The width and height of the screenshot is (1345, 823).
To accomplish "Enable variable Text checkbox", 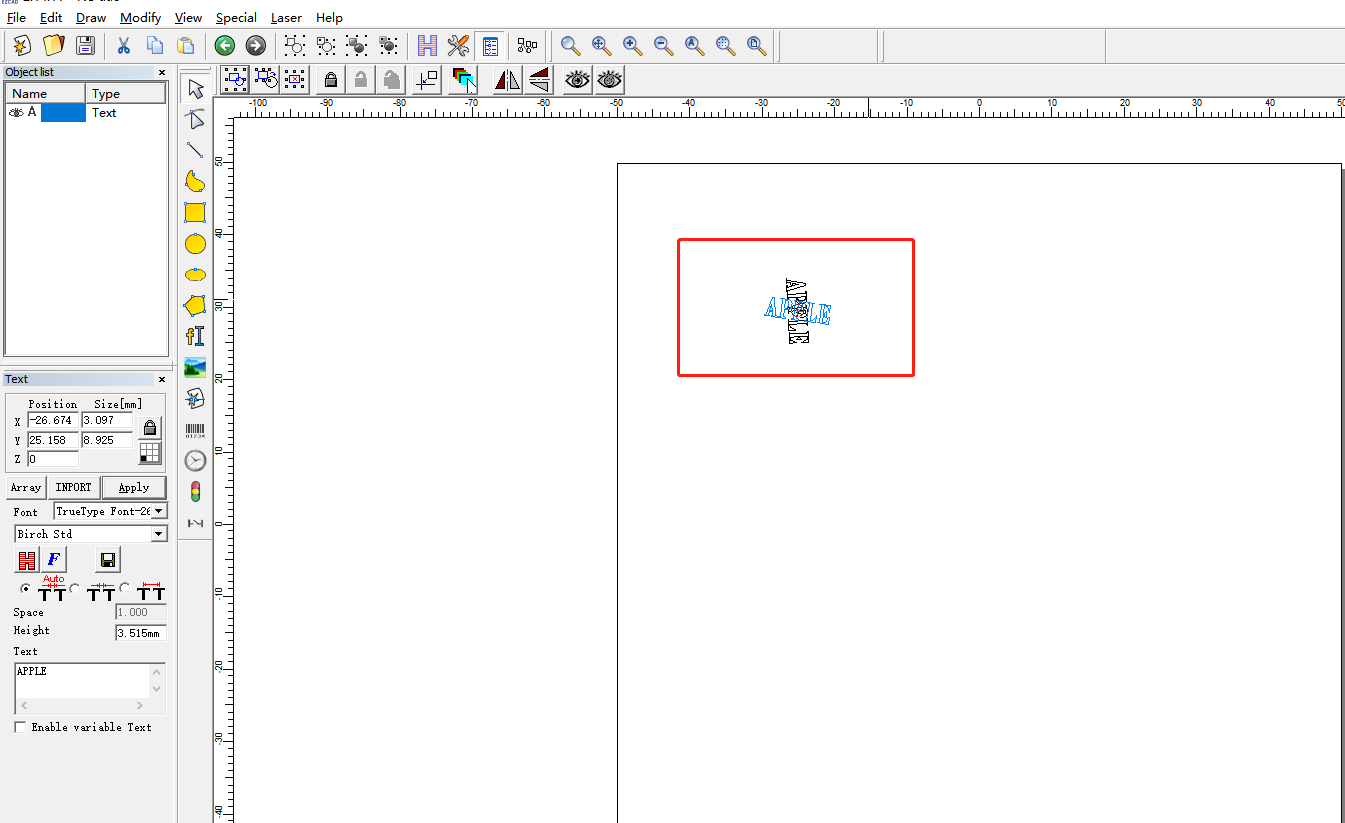I will (20, 727).
